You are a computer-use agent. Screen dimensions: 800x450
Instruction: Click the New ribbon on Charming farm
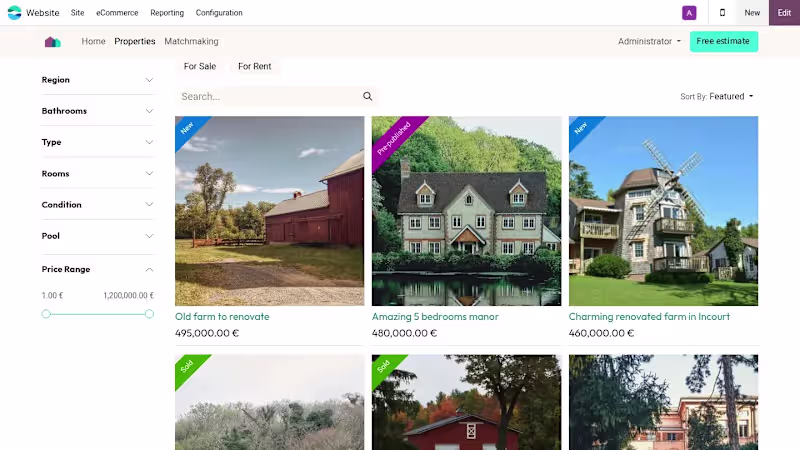coord(581,128)
